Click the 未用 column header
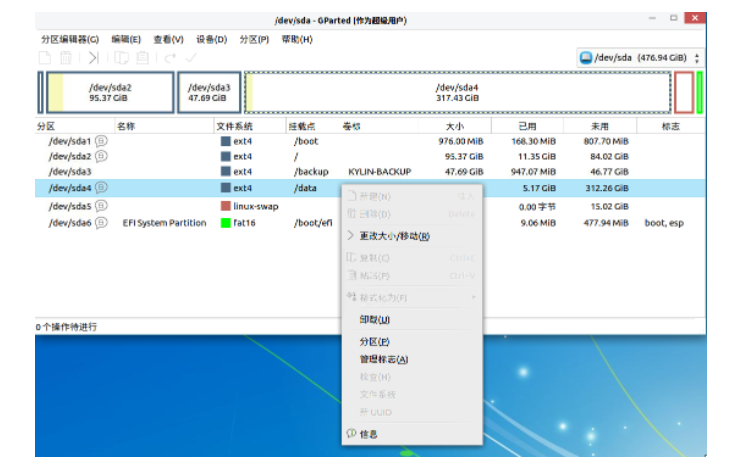 (600, 126)
